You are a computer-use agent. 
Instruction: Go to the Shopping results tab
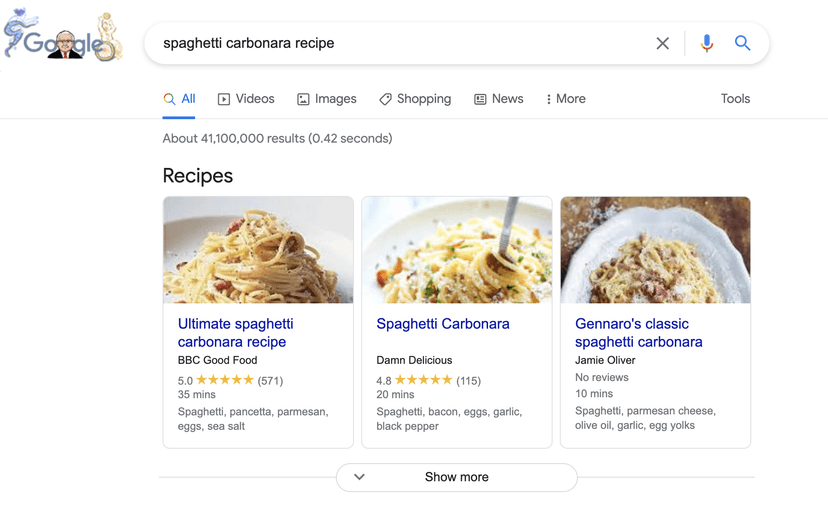(x=415, y=99)
